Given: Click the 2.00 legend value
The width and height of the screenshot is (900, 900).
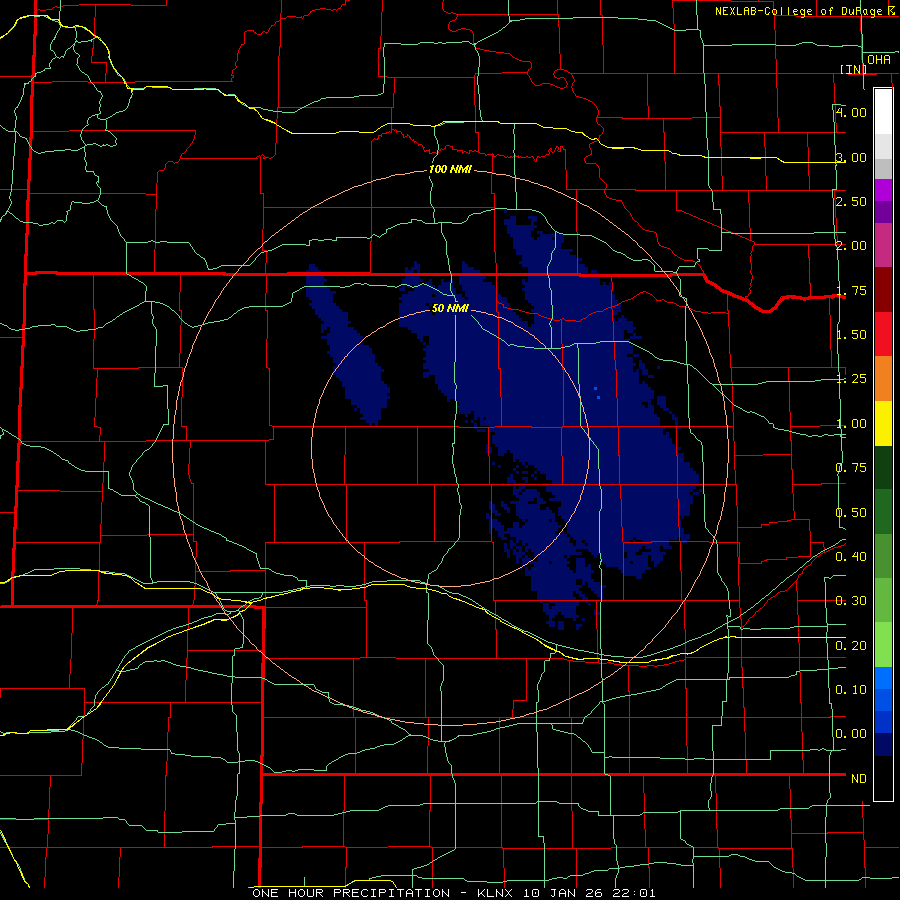Looking at the screenshot, I should [851, 246].
